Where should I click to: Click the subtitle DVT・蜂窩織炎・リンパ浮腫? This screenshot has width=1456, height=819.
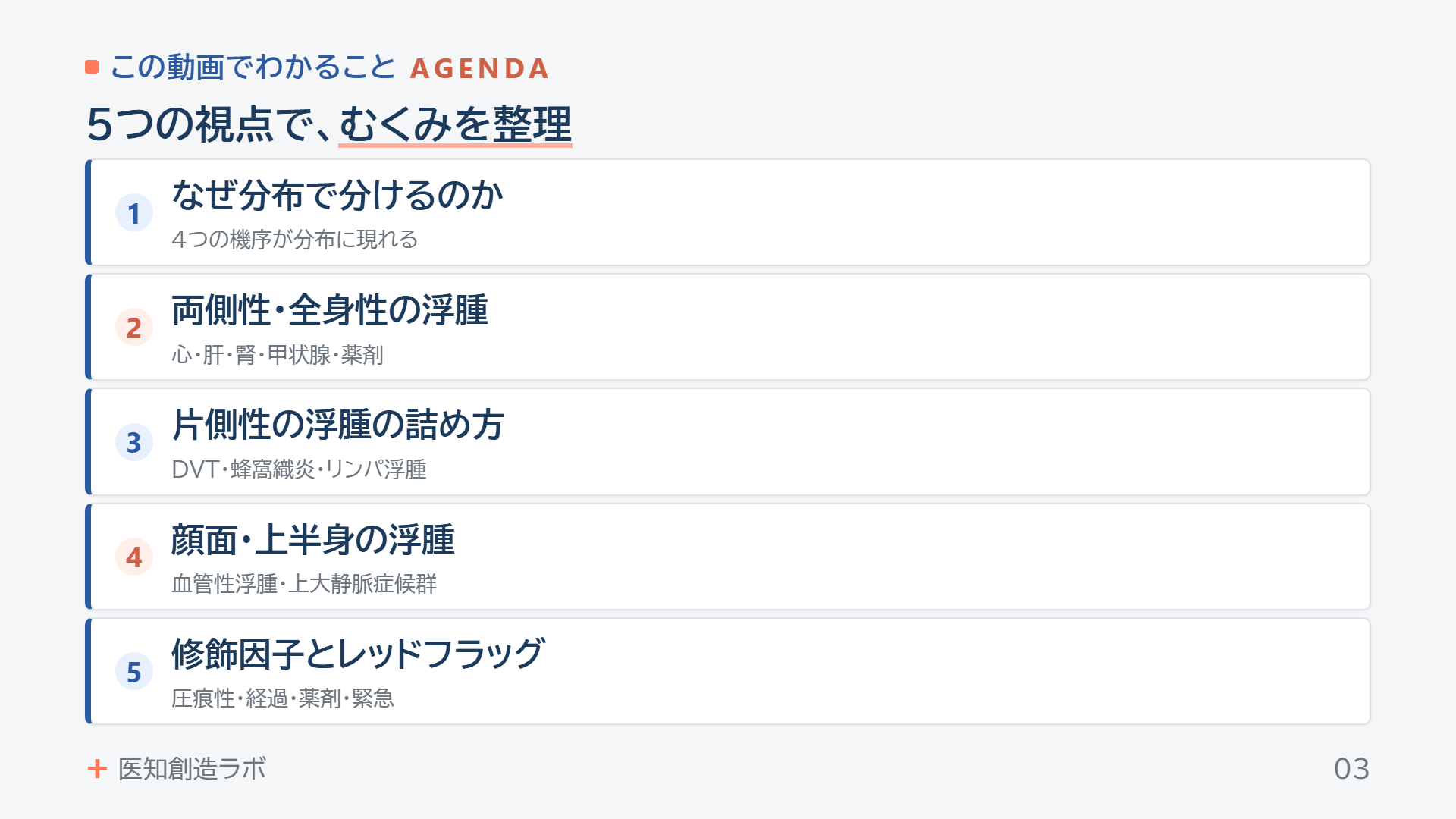(x=299, y=469)
